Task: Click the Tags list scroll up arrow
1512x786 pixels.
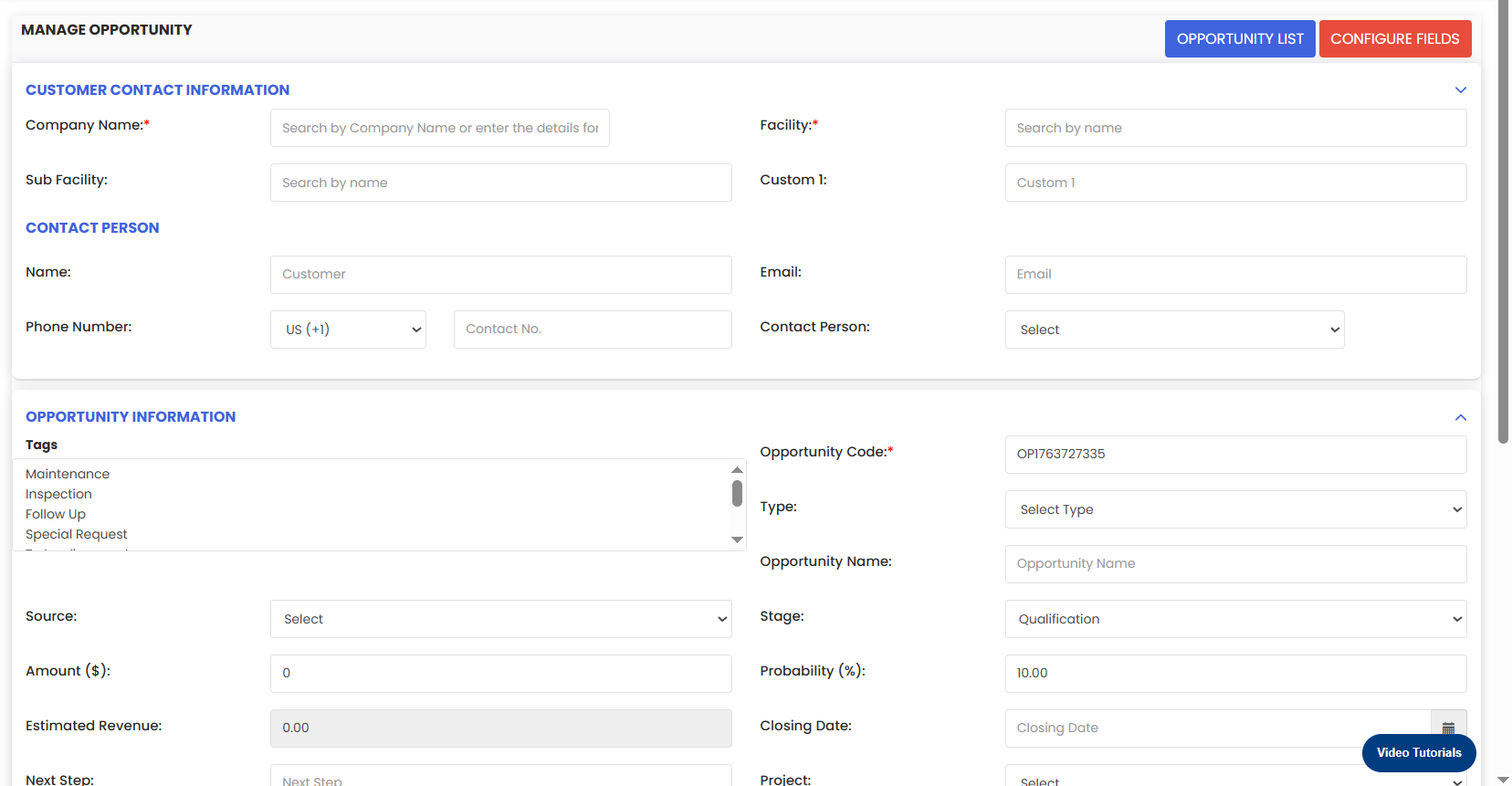Action: [x=737, y=469]
